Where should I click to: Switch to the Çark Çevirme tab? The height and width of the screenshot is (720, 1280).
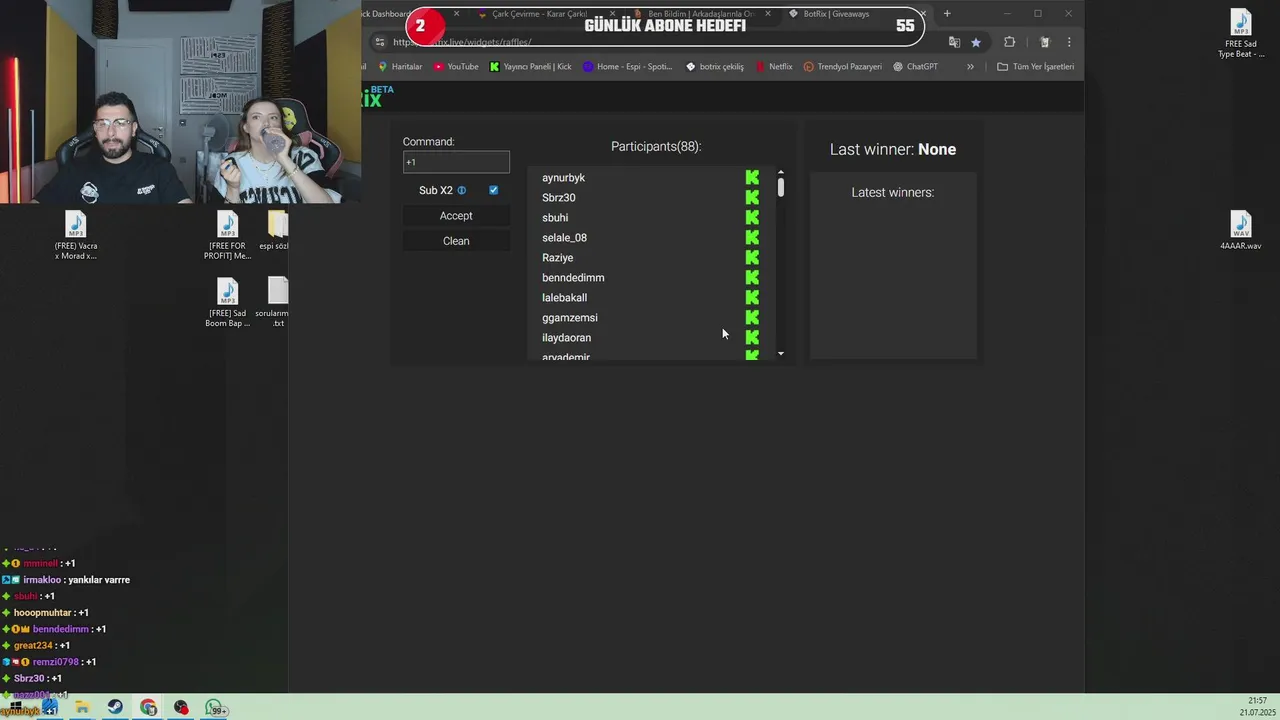540,14
